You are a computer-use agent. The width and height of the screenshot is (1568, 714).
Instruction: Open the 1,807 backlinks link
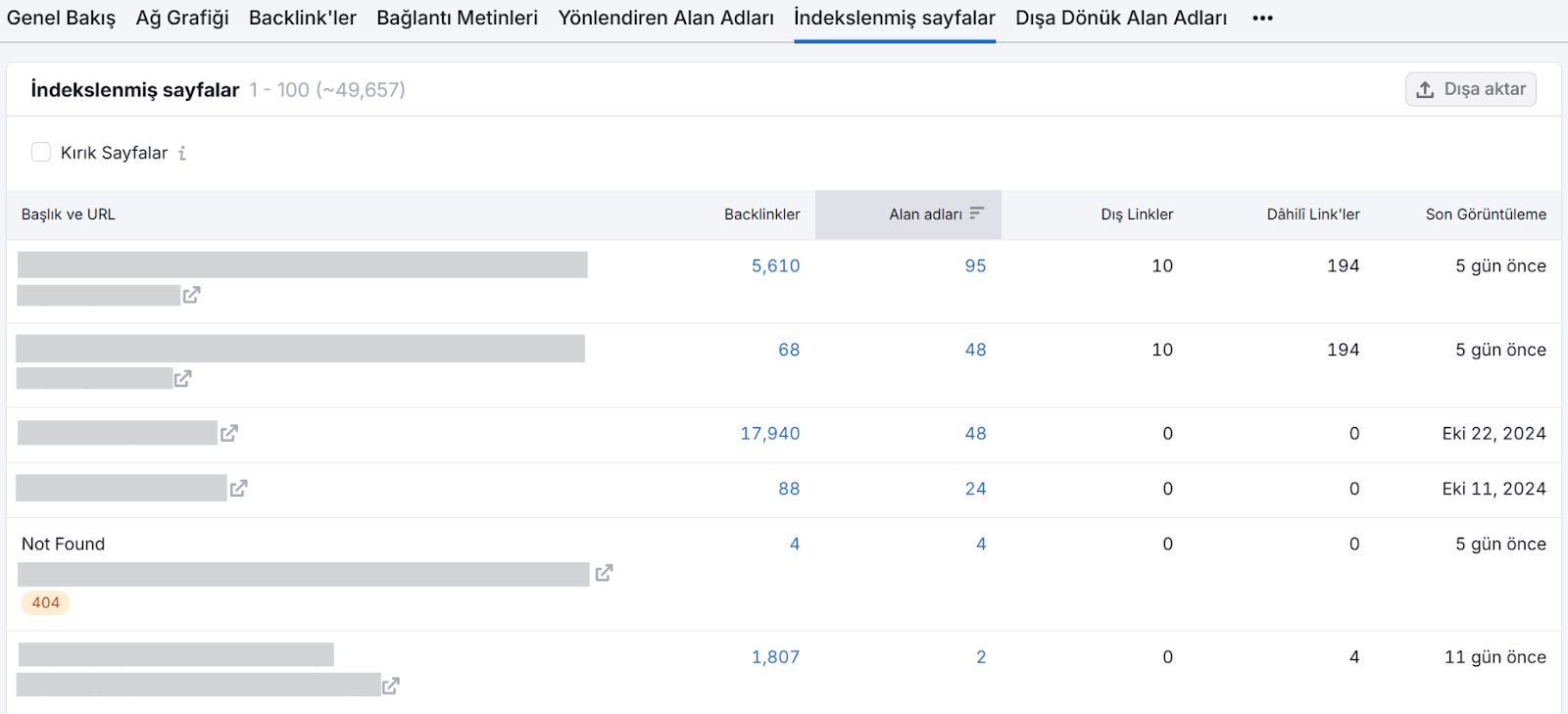pyautogui.click(x=776, y=657)
